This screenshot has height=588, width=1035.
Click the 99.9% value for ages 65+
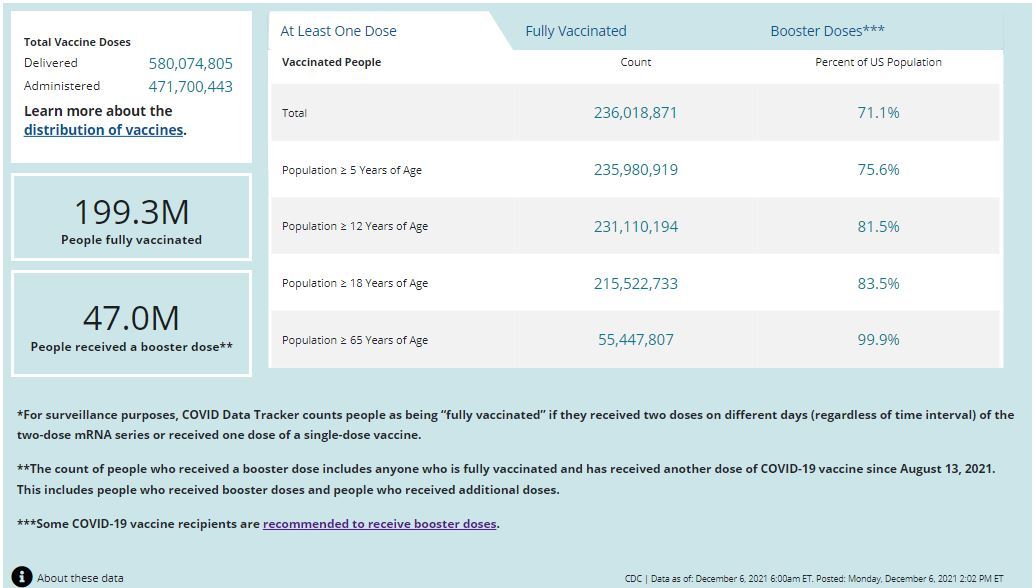point(878,340)
